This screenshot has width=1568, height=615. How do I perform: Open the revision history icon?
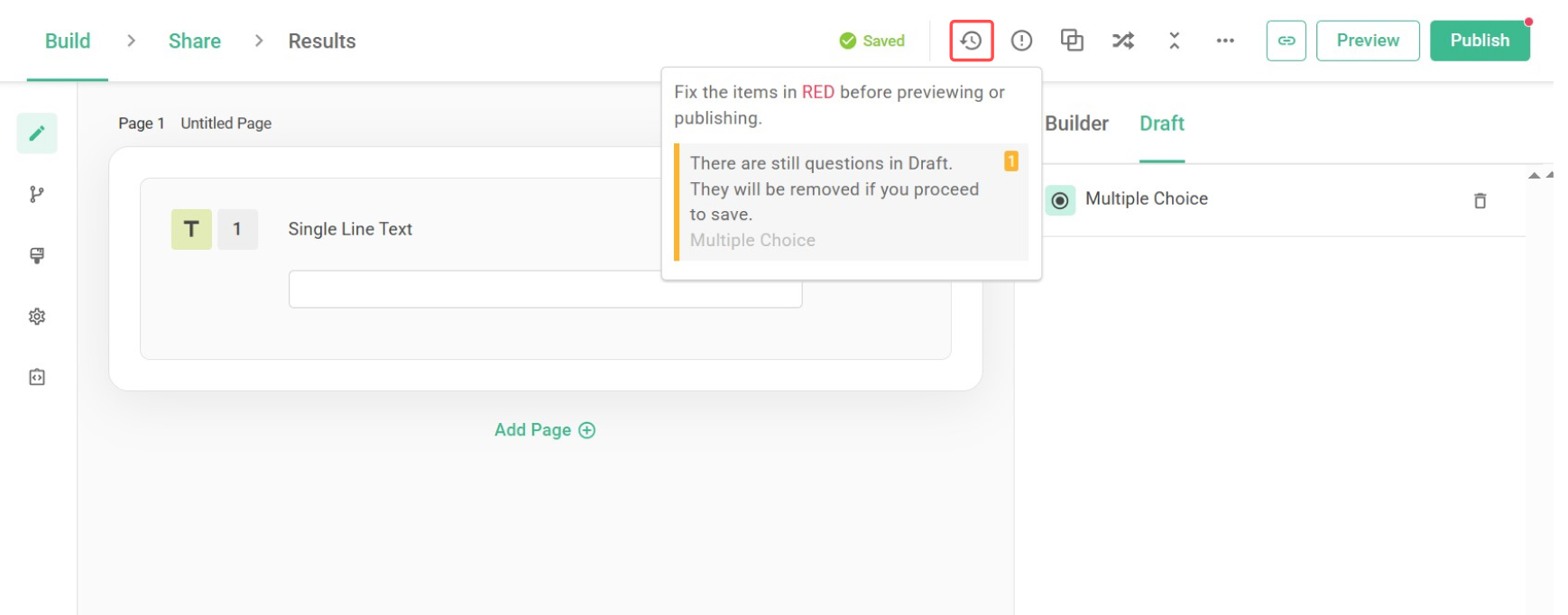tap(971, 41)
